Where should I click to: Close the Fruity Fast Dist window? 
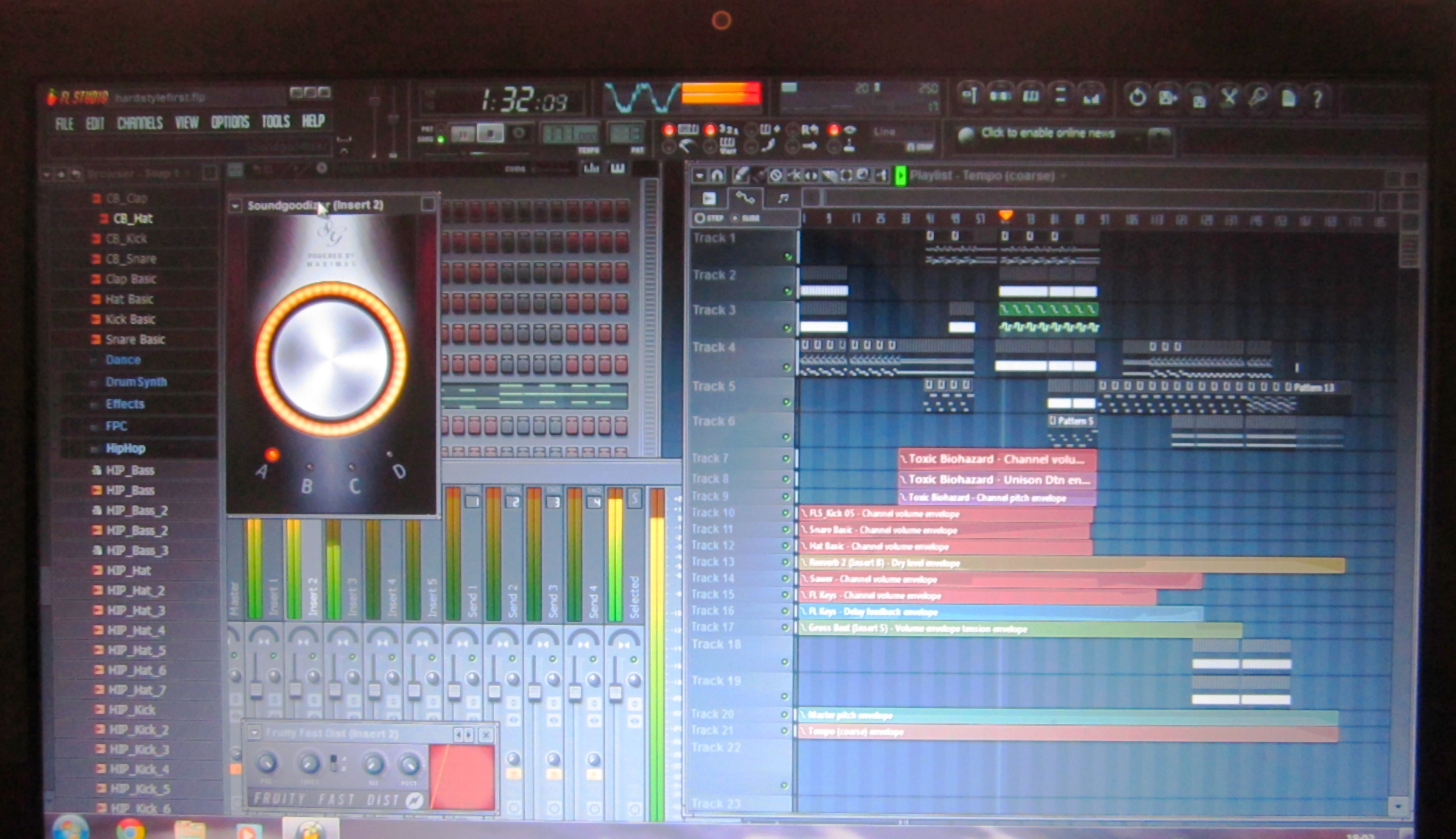[486, 734]
